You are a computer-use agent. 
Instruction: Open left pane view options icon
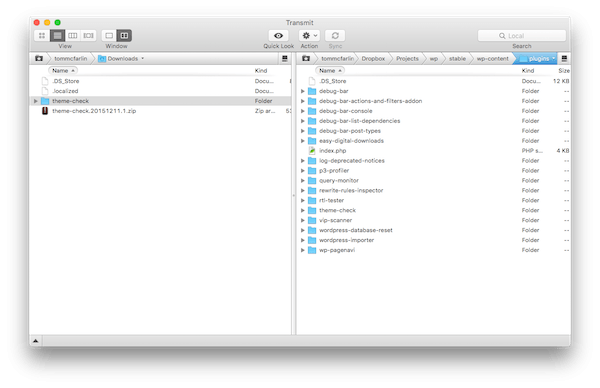[x=285, y=59]
